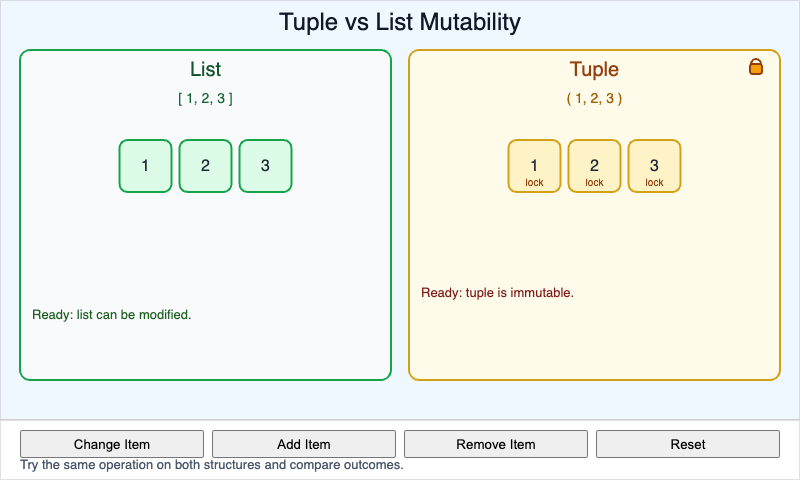The width and height of the screenshot is (800, 500).
Task: Click the tuple immutable status message
Action: 497,293
